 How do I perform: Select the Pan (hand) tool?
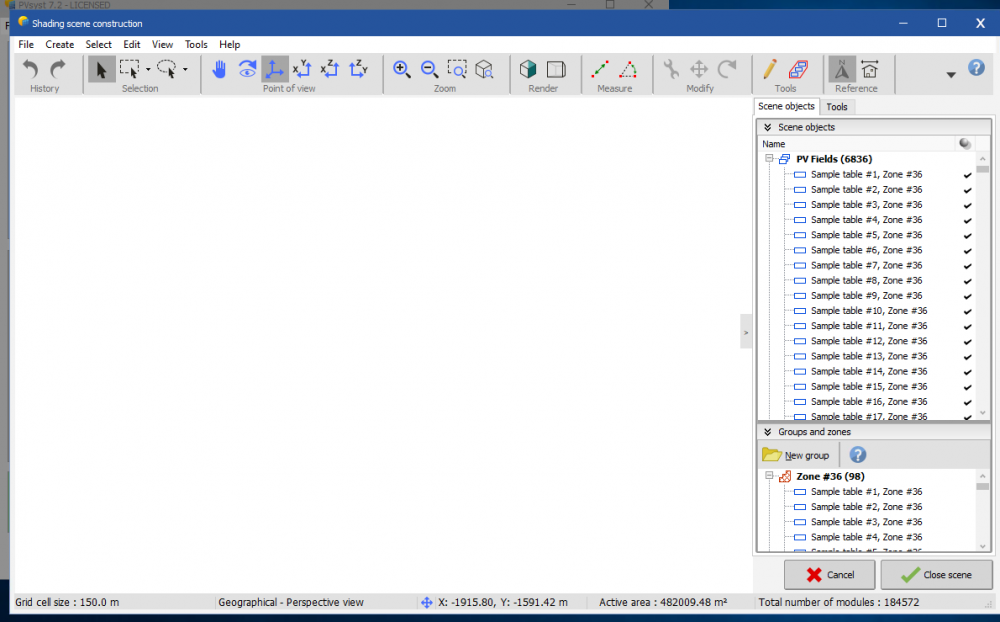[219, 69]
